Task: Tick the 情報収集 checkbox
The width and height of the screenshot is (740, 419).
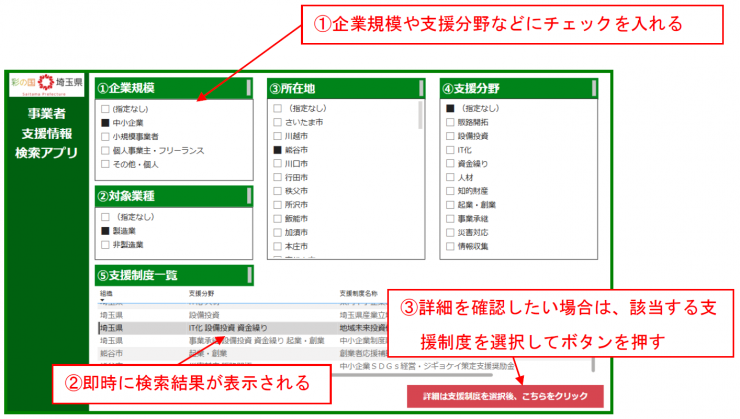Action: point(450,246)
